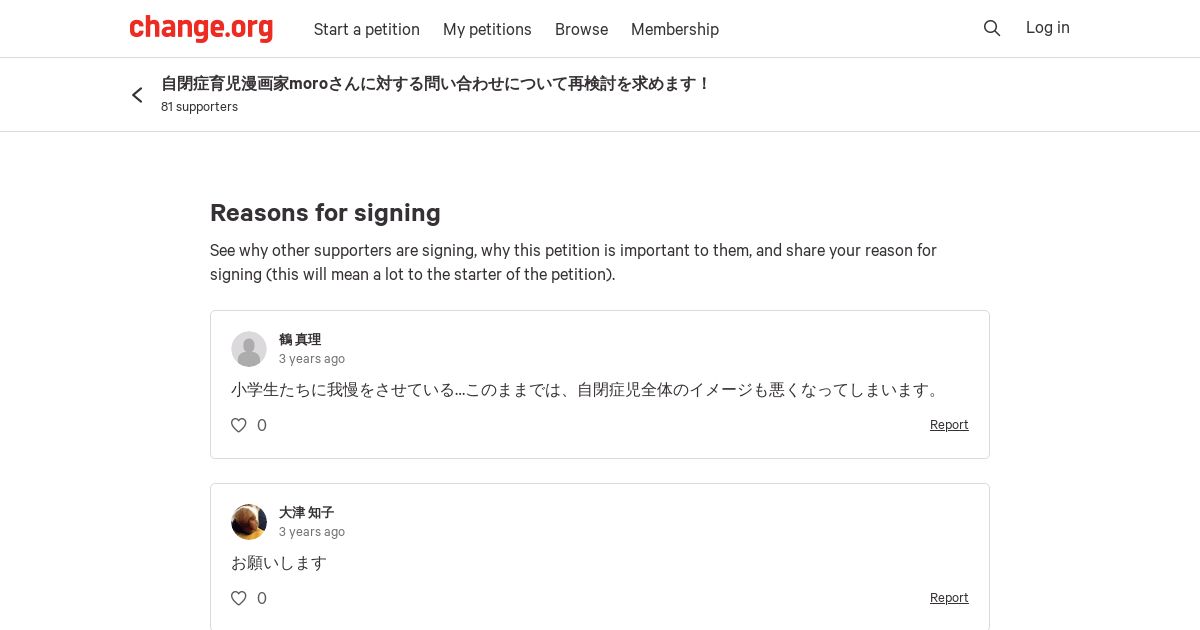Click the like count on the first comment
Image resolution: width=1200 pixels, height=630 pixels.
click(262, 425)
